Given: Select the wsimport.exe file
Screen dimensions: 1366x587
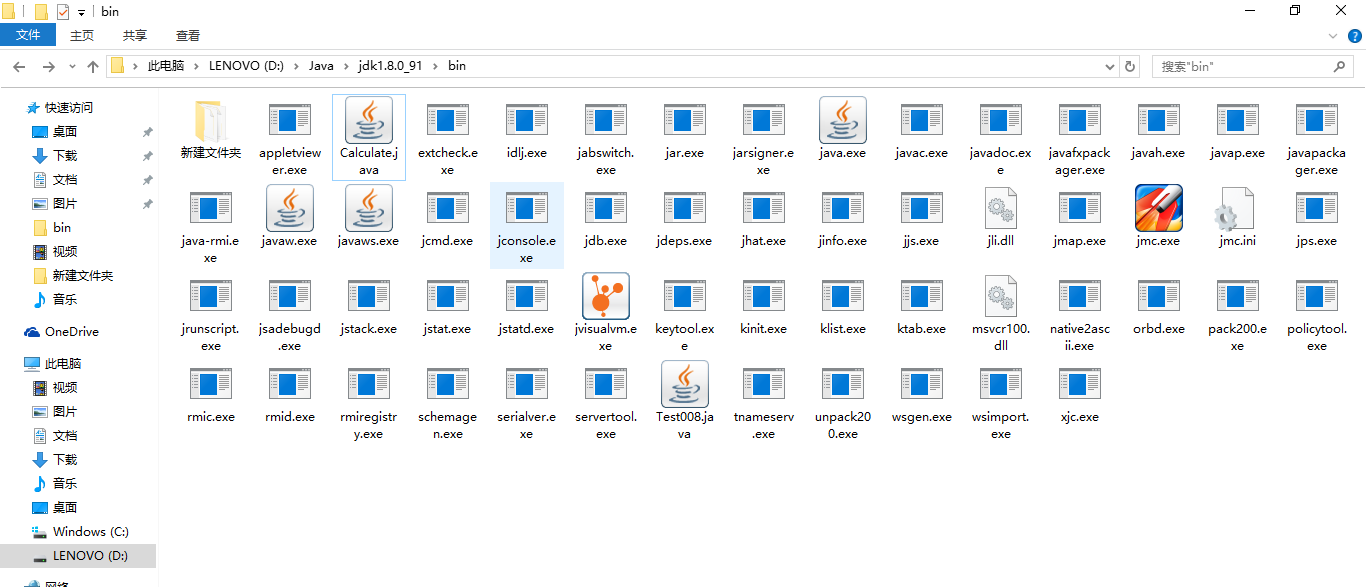Looking at the screenshot, I should pos(1001,401).
